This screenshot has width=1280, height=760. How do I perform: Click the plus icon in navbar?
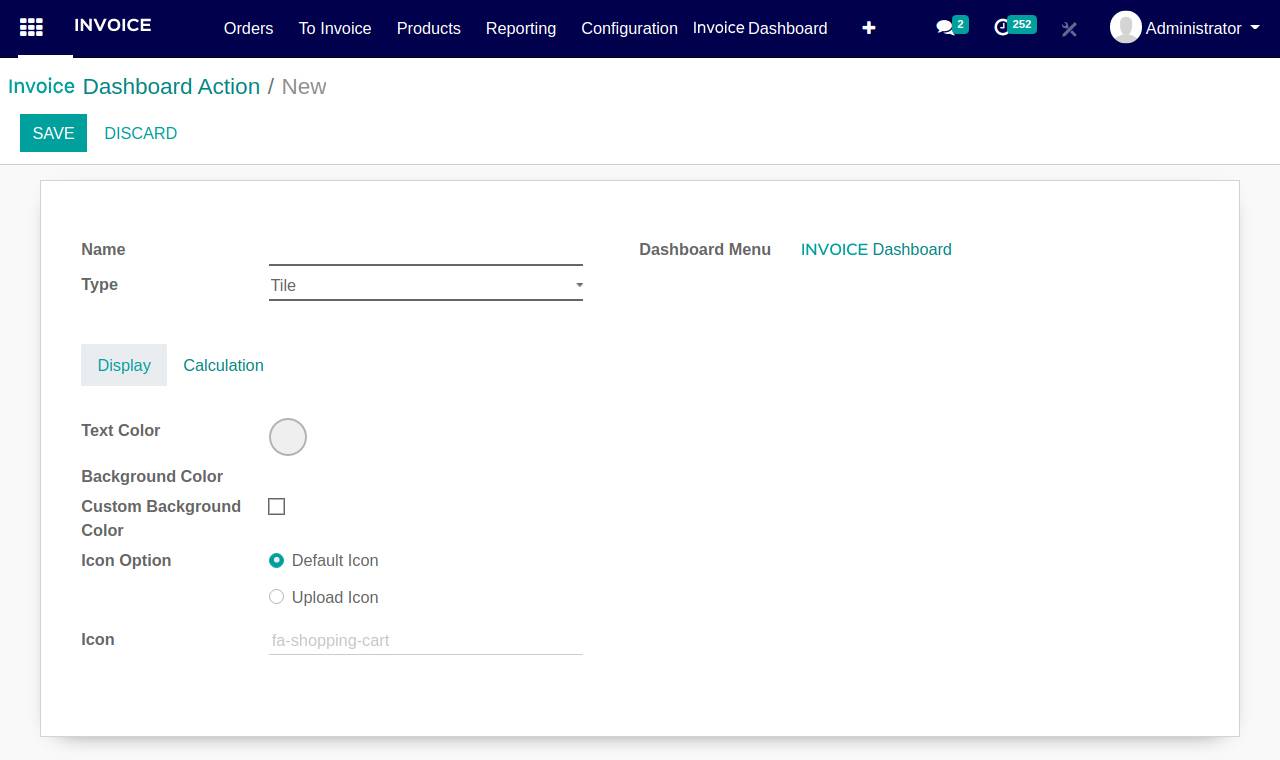tap(869, 28)
